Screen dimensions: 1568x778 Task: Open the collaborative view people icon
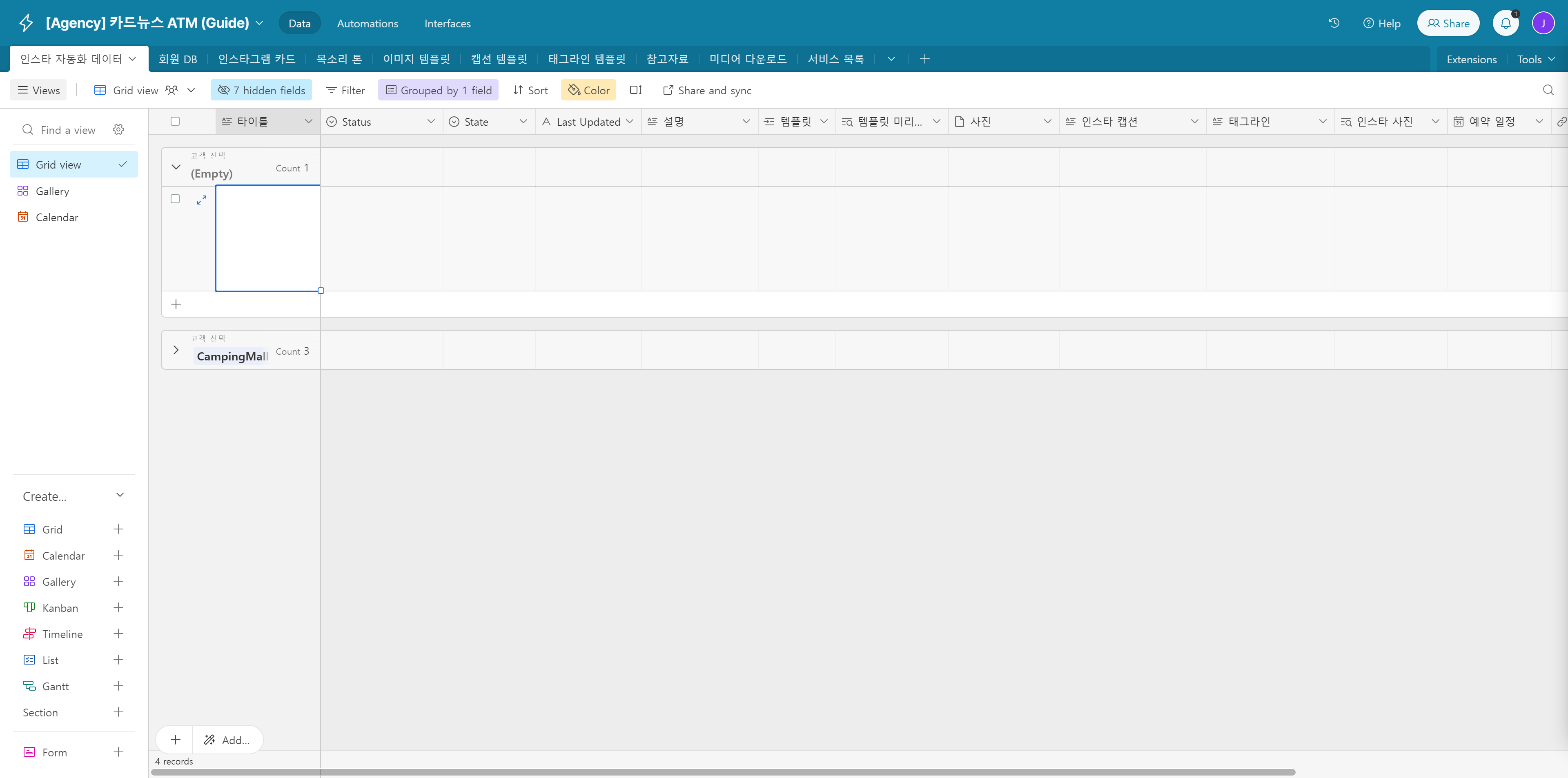coord(171,90)
